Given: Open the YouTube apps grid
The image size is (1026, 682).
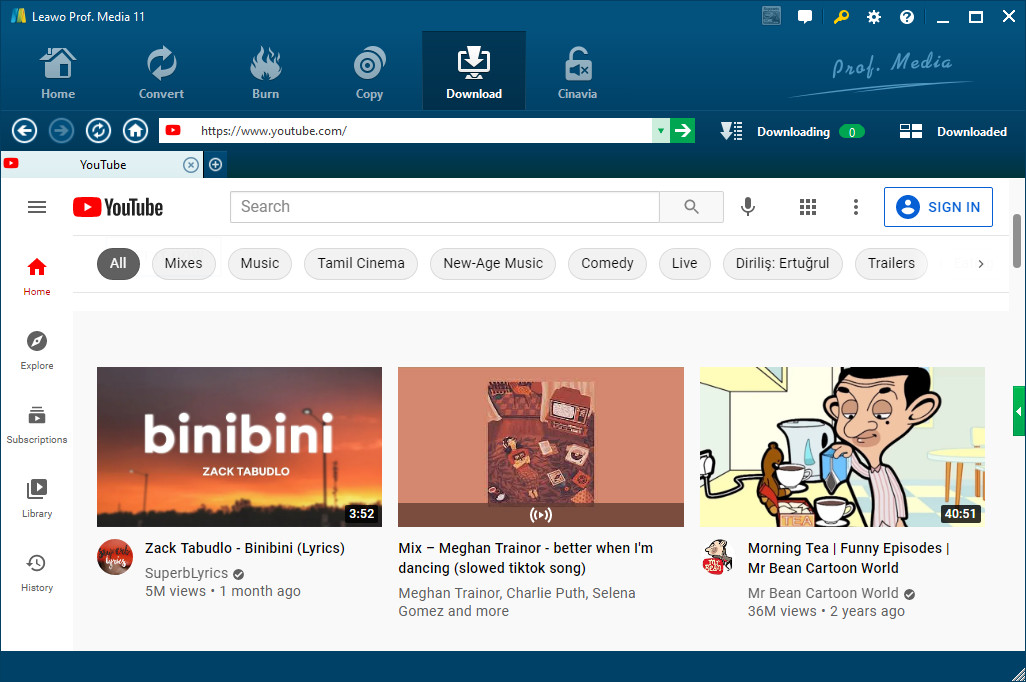Looking at the screenshot, I should click(808, 207).
